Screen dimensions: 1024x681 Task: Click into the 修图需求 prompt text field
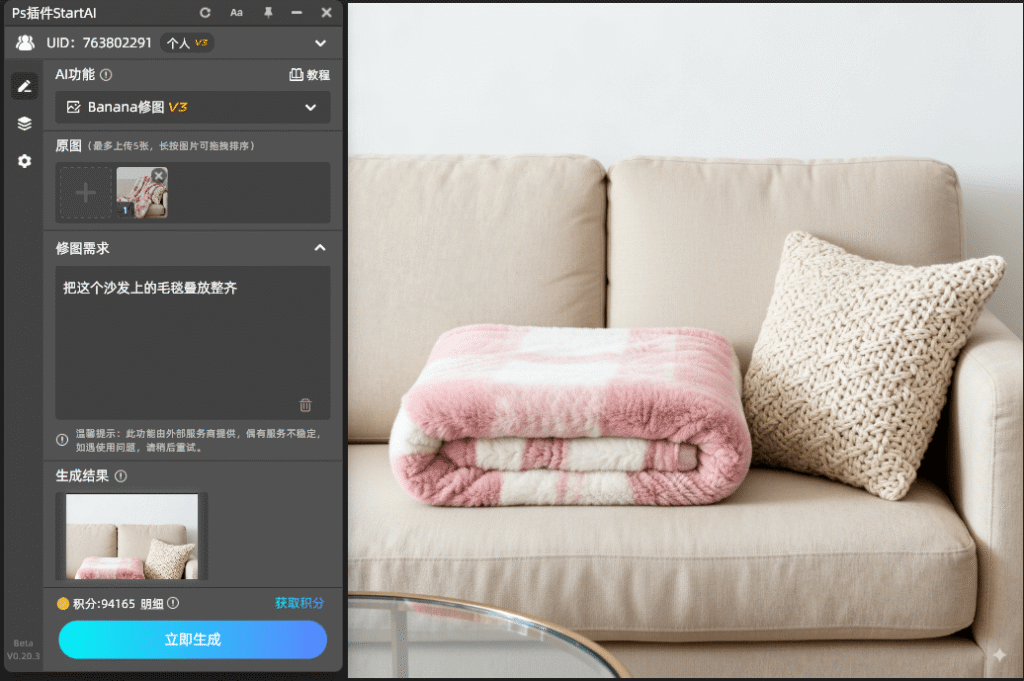click(x=192, y=340)
